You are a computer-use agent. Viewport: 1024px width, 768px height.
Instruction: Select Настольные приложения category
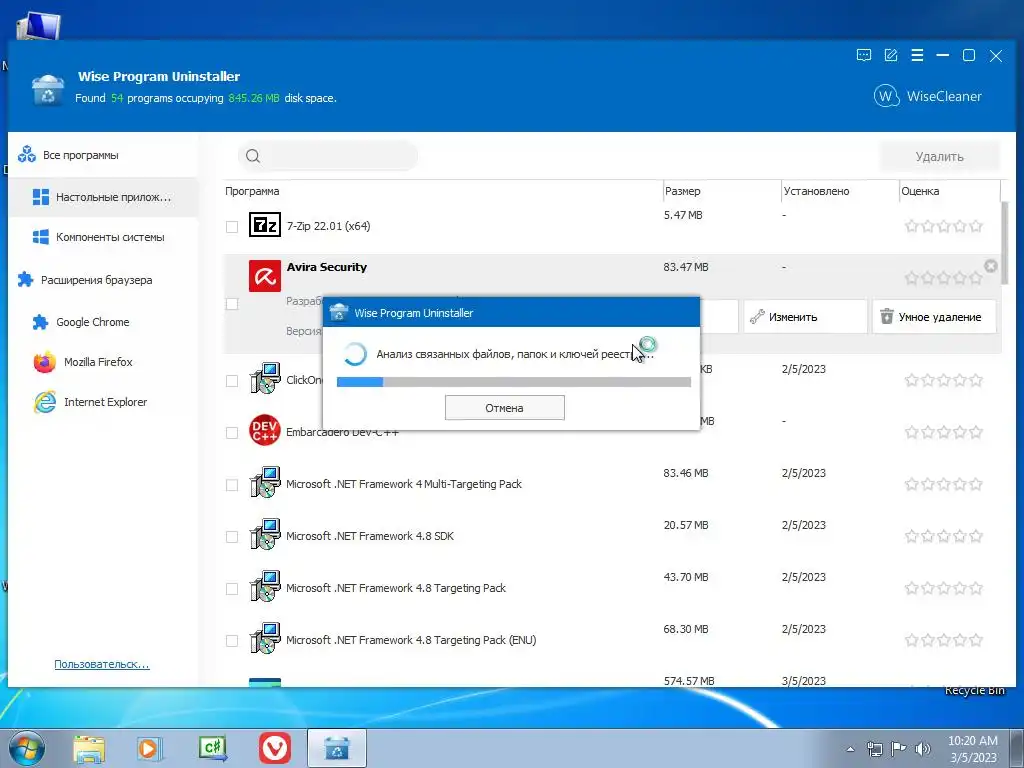coord(103,197)
